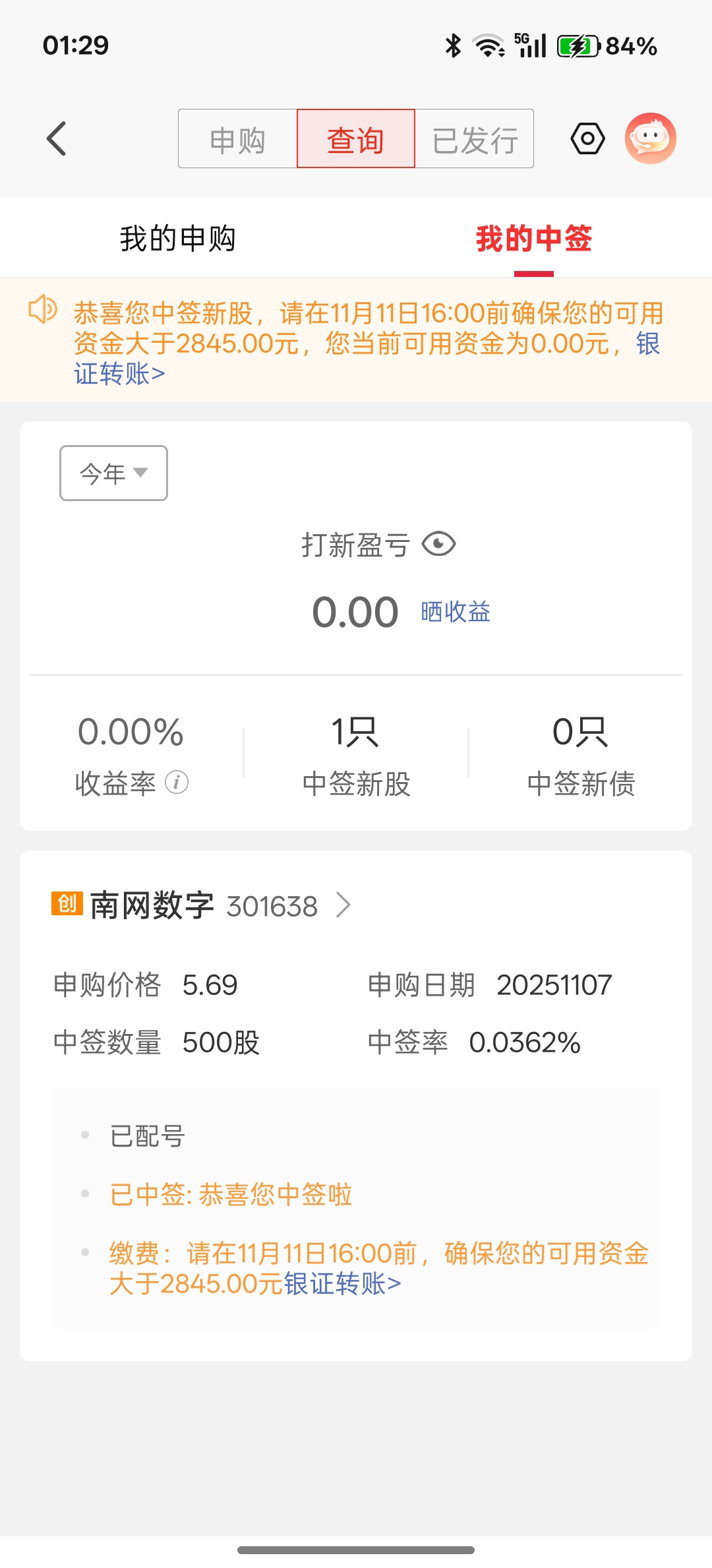Tap the 申购价格 5.69 value
This screenshot has width=712, height=1568.
tap(210, 985)
